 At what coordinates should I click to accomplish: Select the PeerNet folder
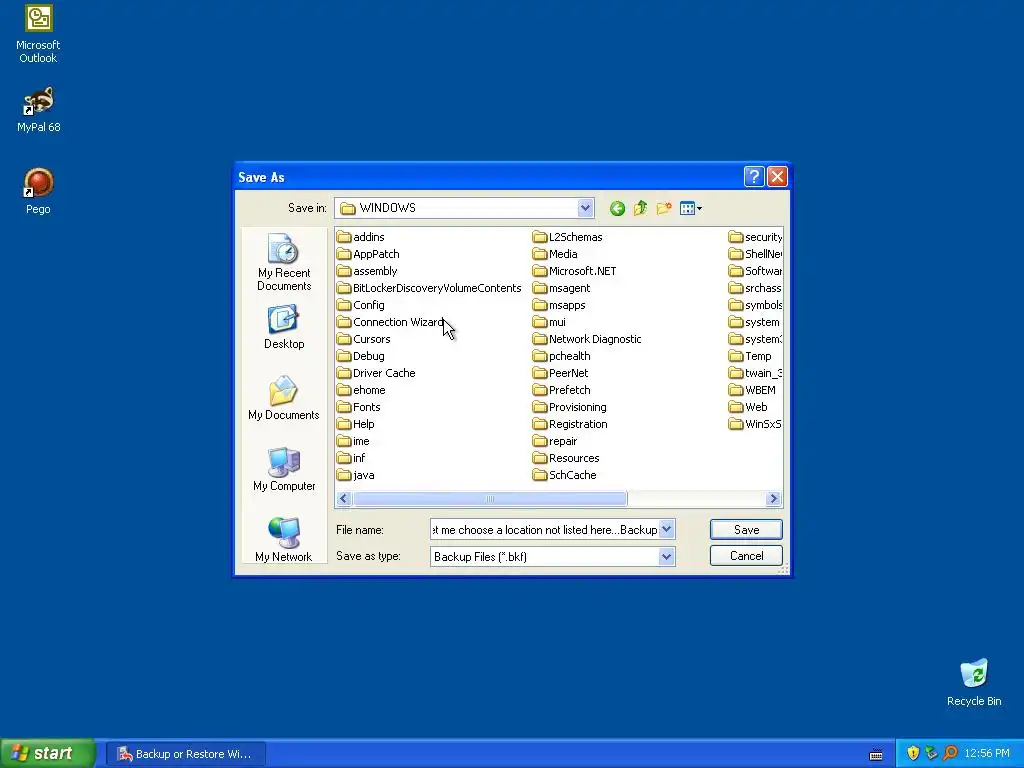(x=560, y=373)
